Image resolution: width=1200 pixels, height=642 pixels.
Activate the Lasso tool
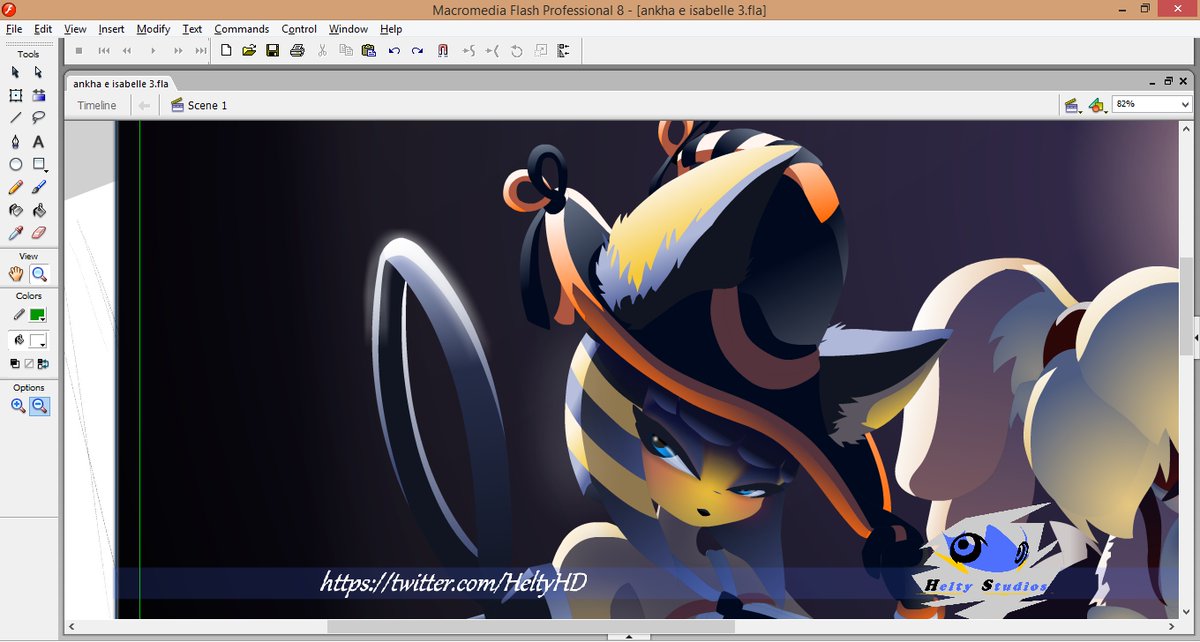click(x=39, y=118)
